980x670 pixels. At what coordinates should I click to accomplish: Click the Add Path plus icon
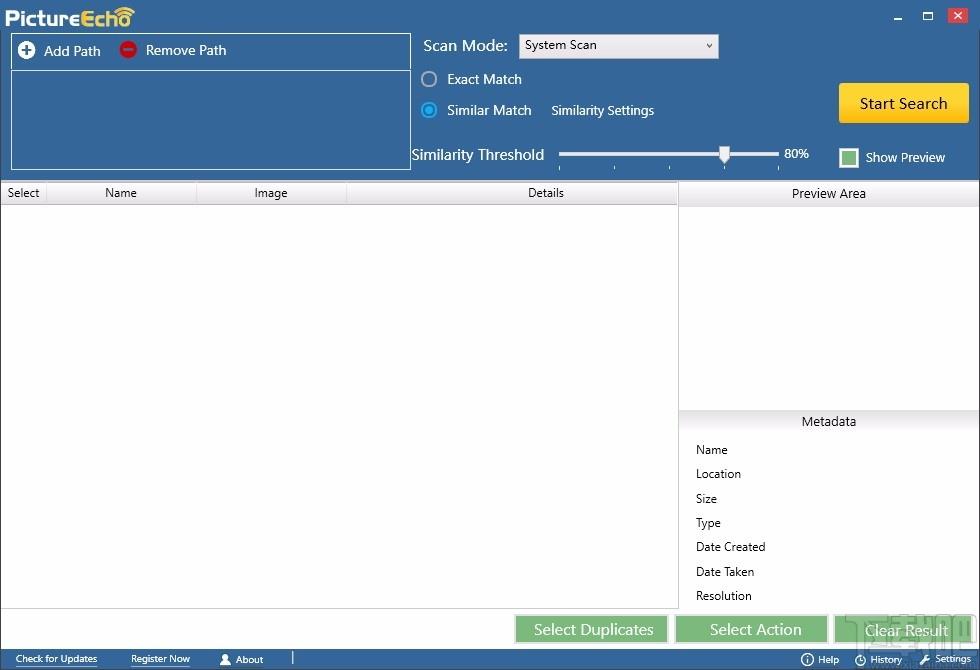click(27, 50)
